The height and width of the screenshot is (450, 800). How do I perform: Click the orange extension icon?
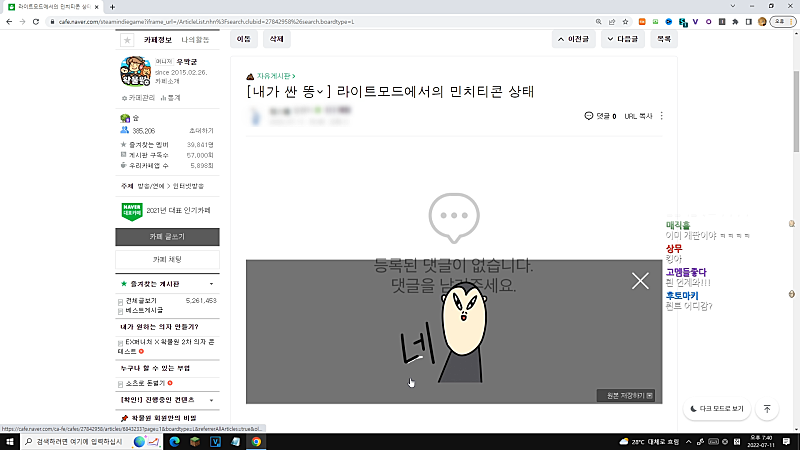[x=642, y=21]
